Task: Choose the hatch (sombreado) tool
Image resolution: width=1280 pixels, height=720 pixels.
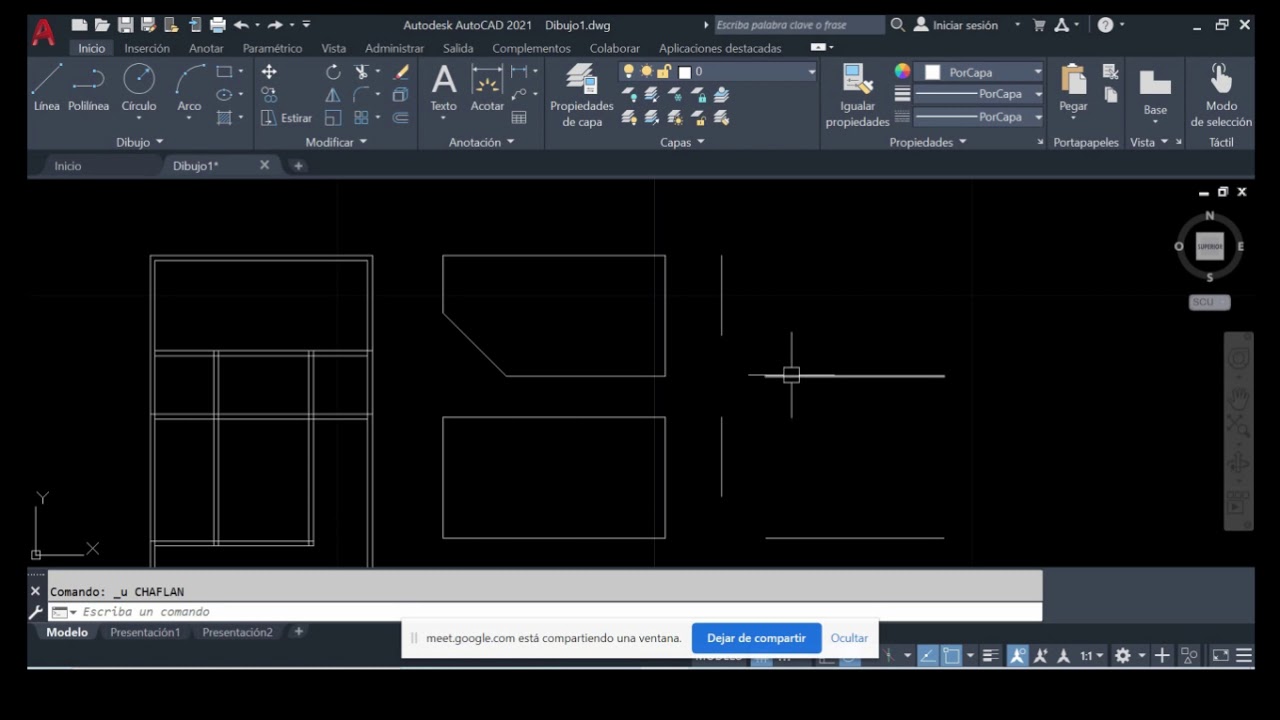Action: (224, 118)
